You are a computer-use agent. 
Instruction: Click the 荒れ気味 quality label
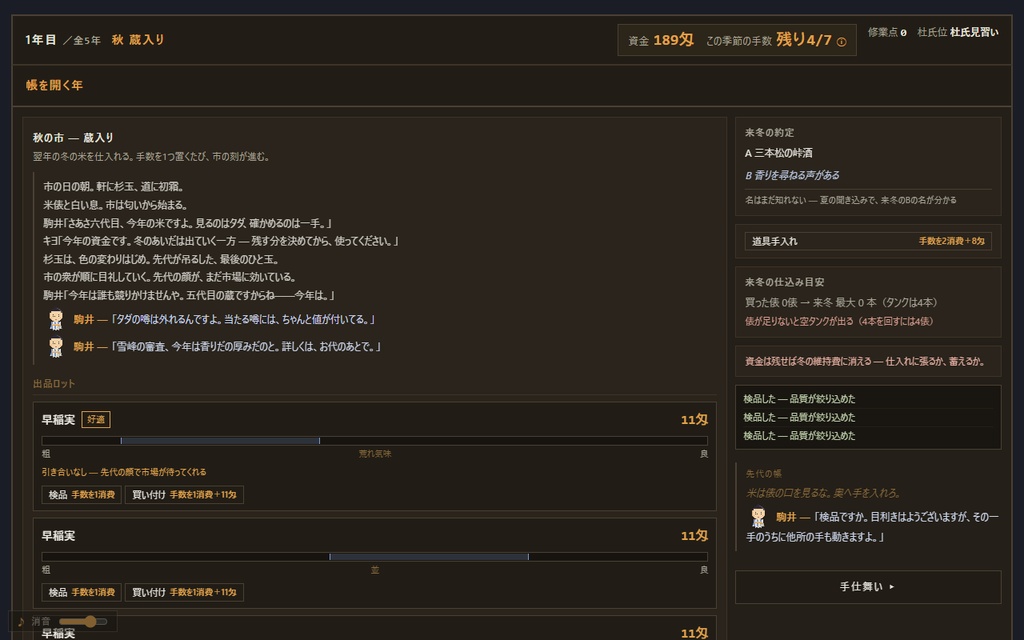tap(375, 454)
